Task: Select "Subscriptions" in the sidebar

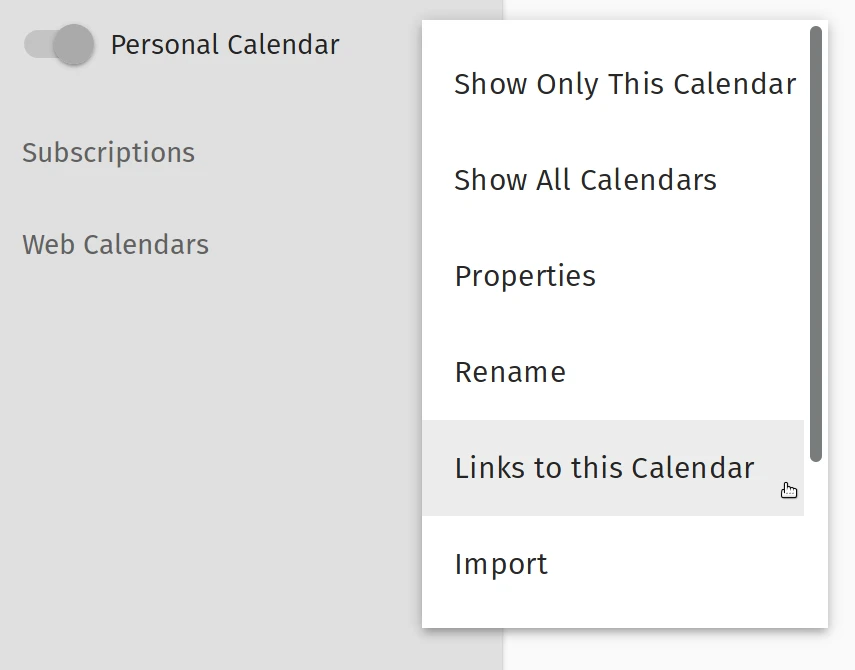Action: coord(108,152)
